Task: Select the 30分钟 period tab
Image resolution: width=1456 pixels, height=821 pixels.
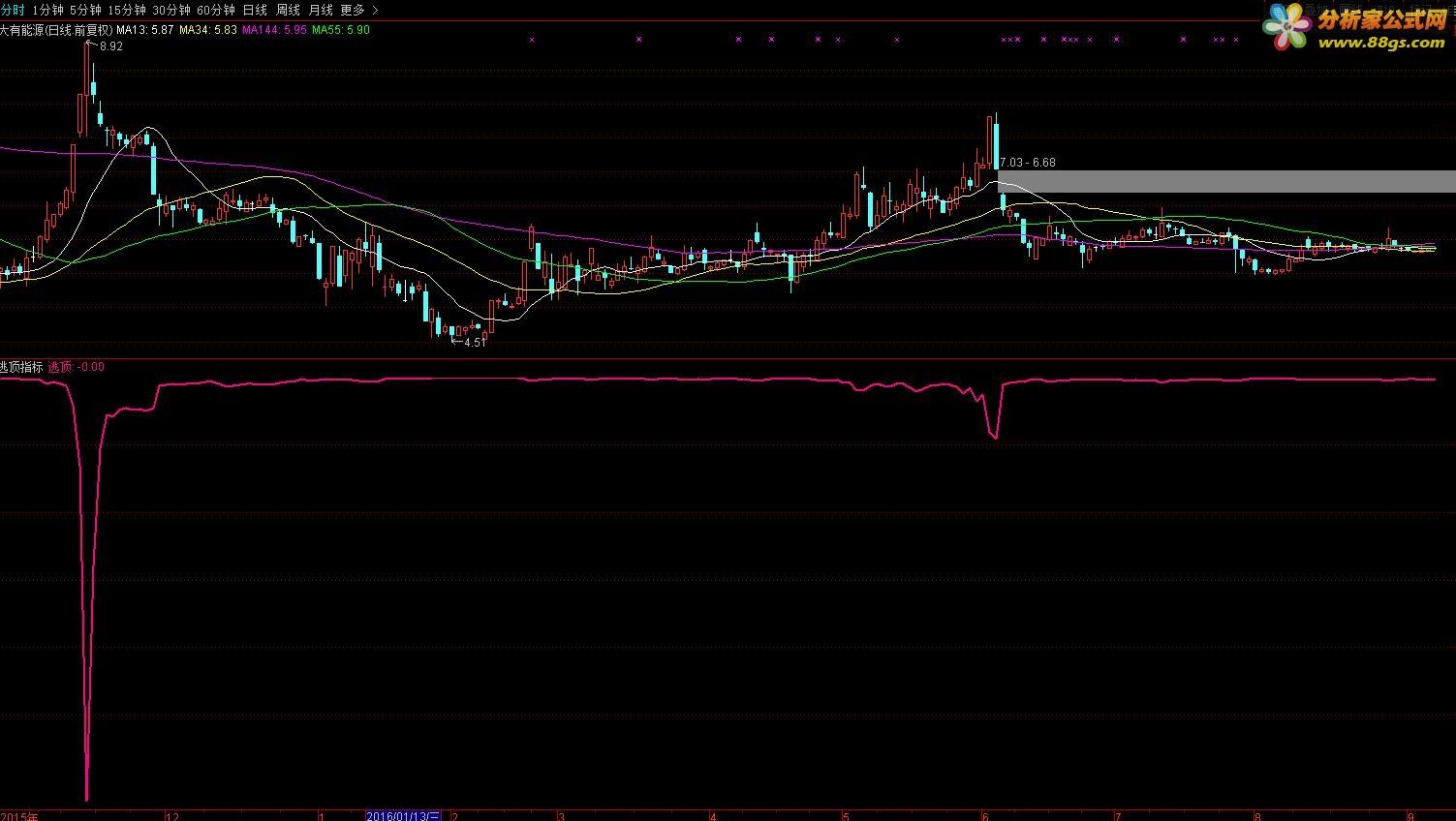Action: tap(171, 10)
